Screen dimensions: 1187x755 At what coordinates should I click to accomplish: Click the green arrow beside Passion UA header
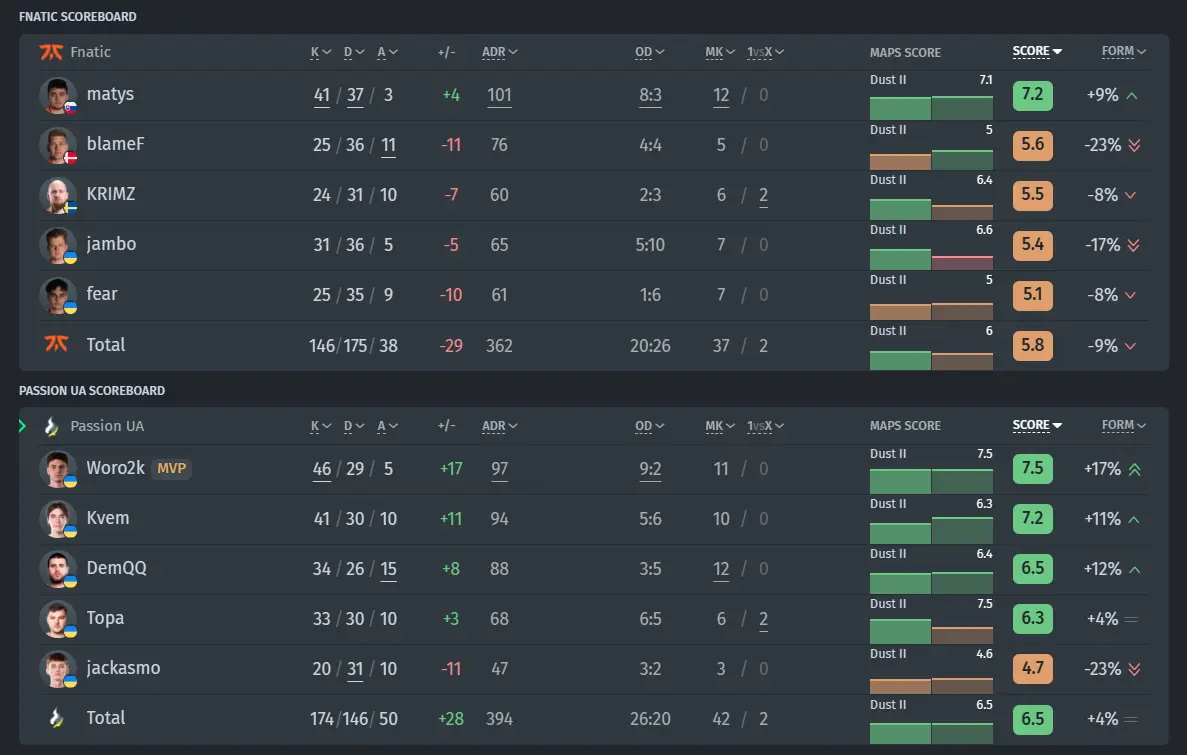pyautogui.click(x=22, y=426)
